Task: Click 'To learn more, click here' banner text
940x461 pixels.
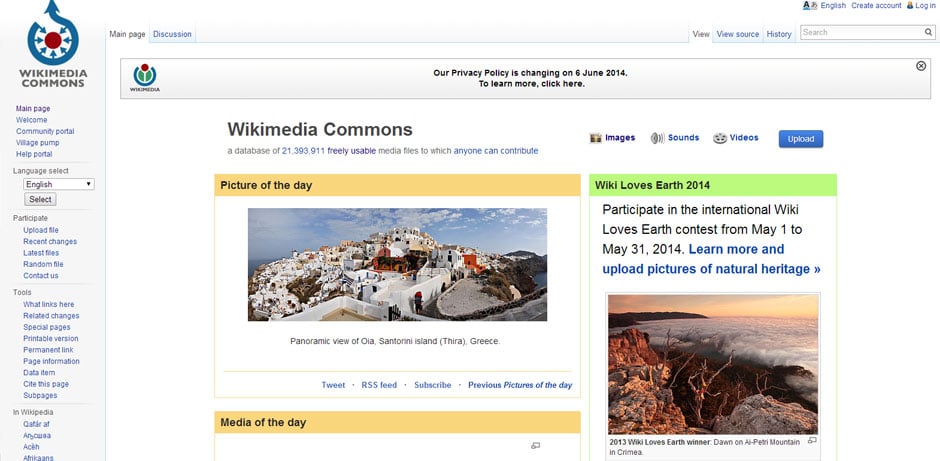Action: (x=531, y=84)
